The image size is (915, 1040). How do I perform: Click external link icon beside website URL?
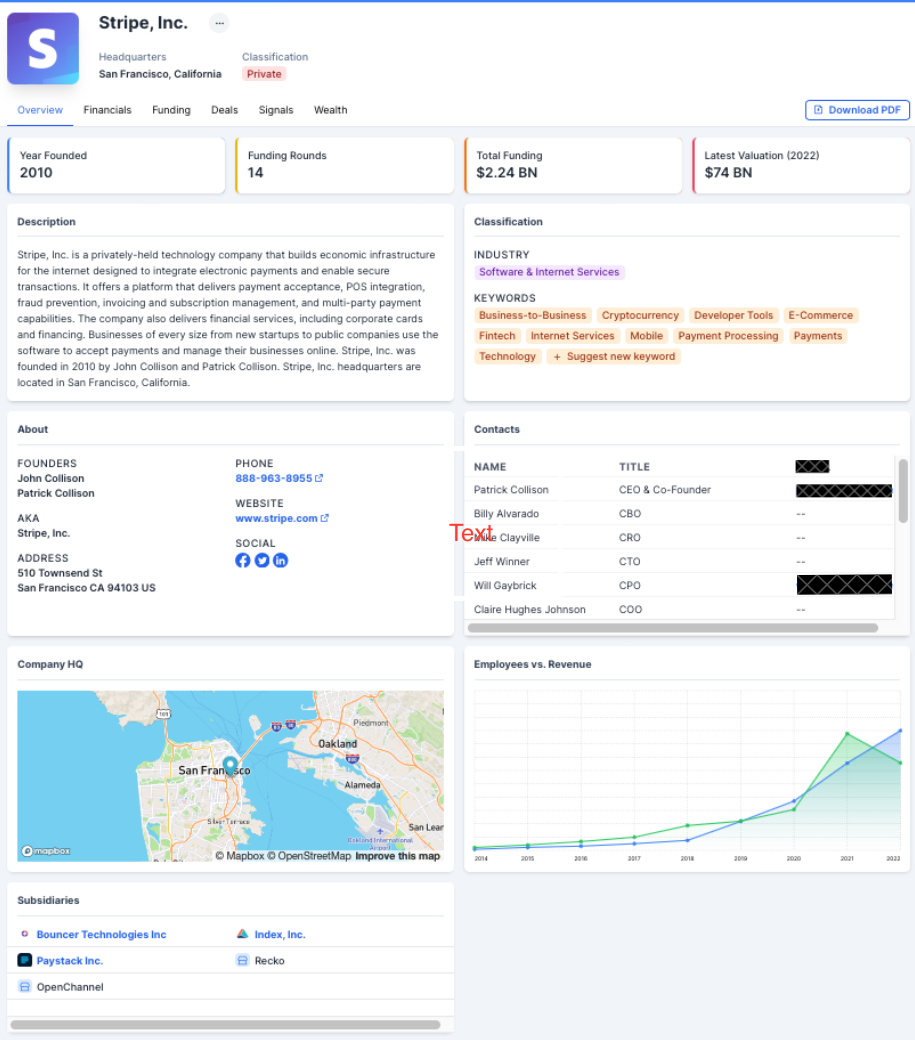pos(325,519)
